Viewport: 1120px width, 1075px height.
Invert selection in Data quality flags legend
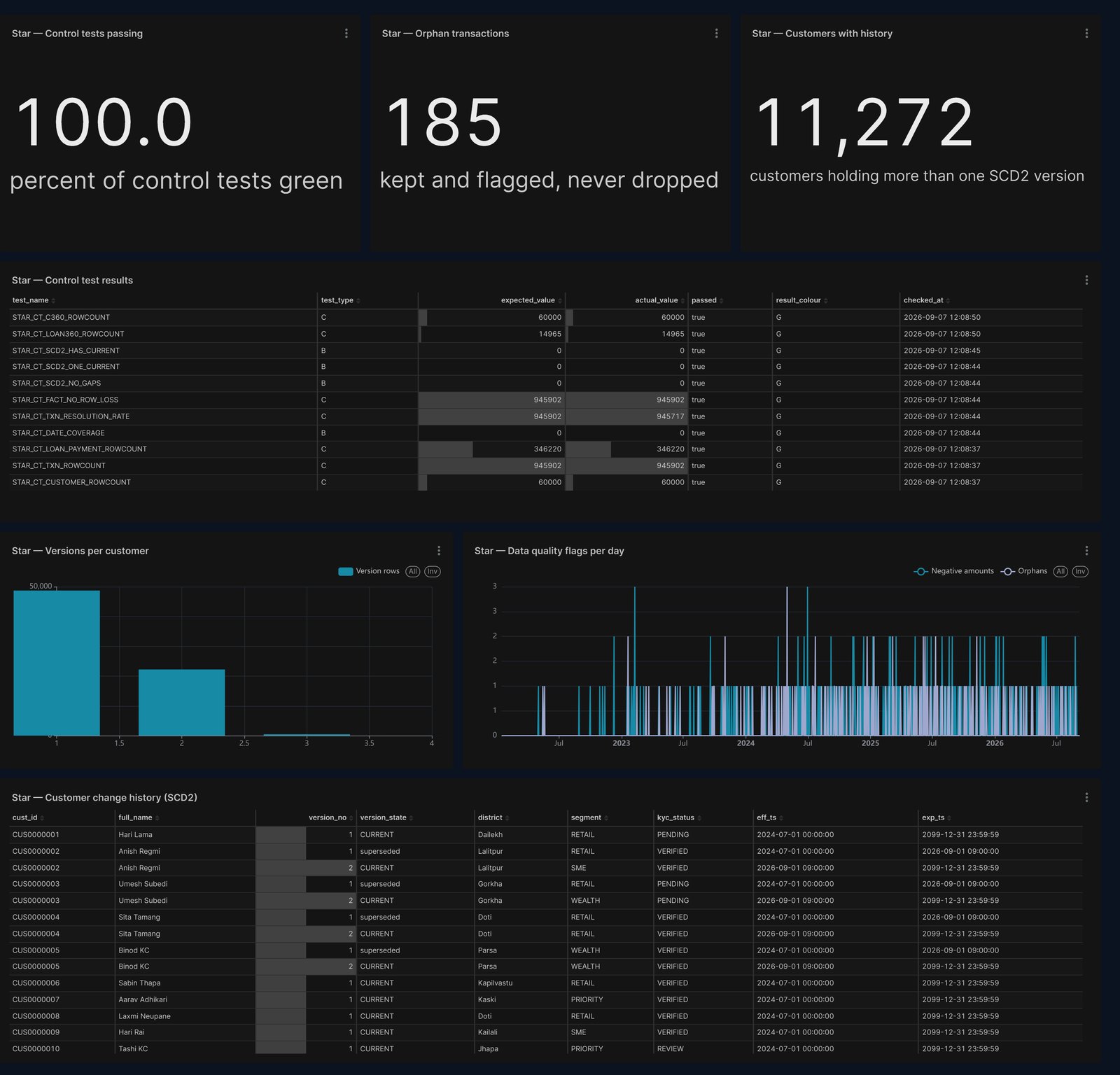click(x=1080, y=571)
